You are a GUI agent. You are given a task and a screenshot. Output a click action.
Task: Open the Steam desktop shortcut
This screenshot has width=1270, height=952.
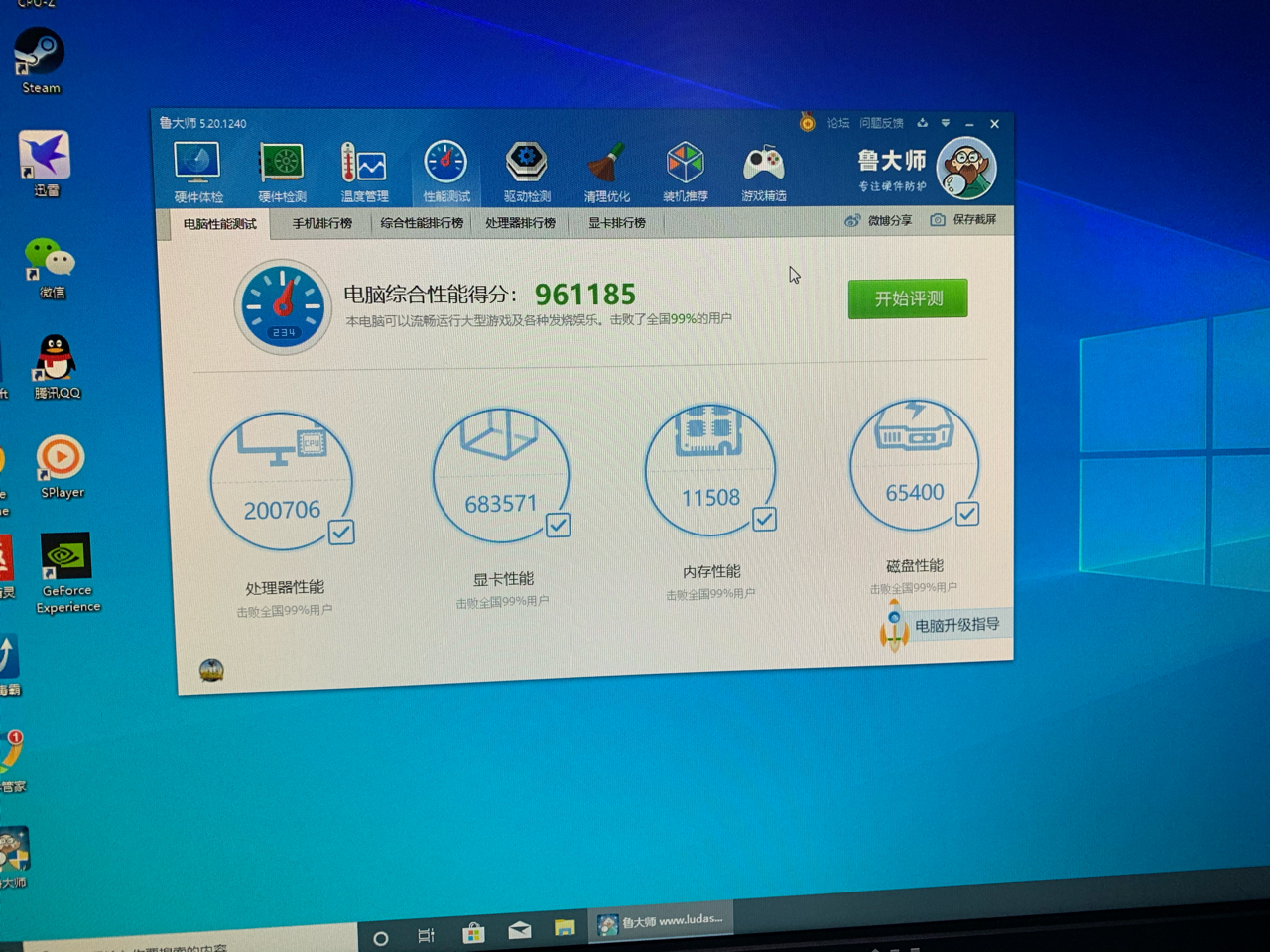click(40, 60)
